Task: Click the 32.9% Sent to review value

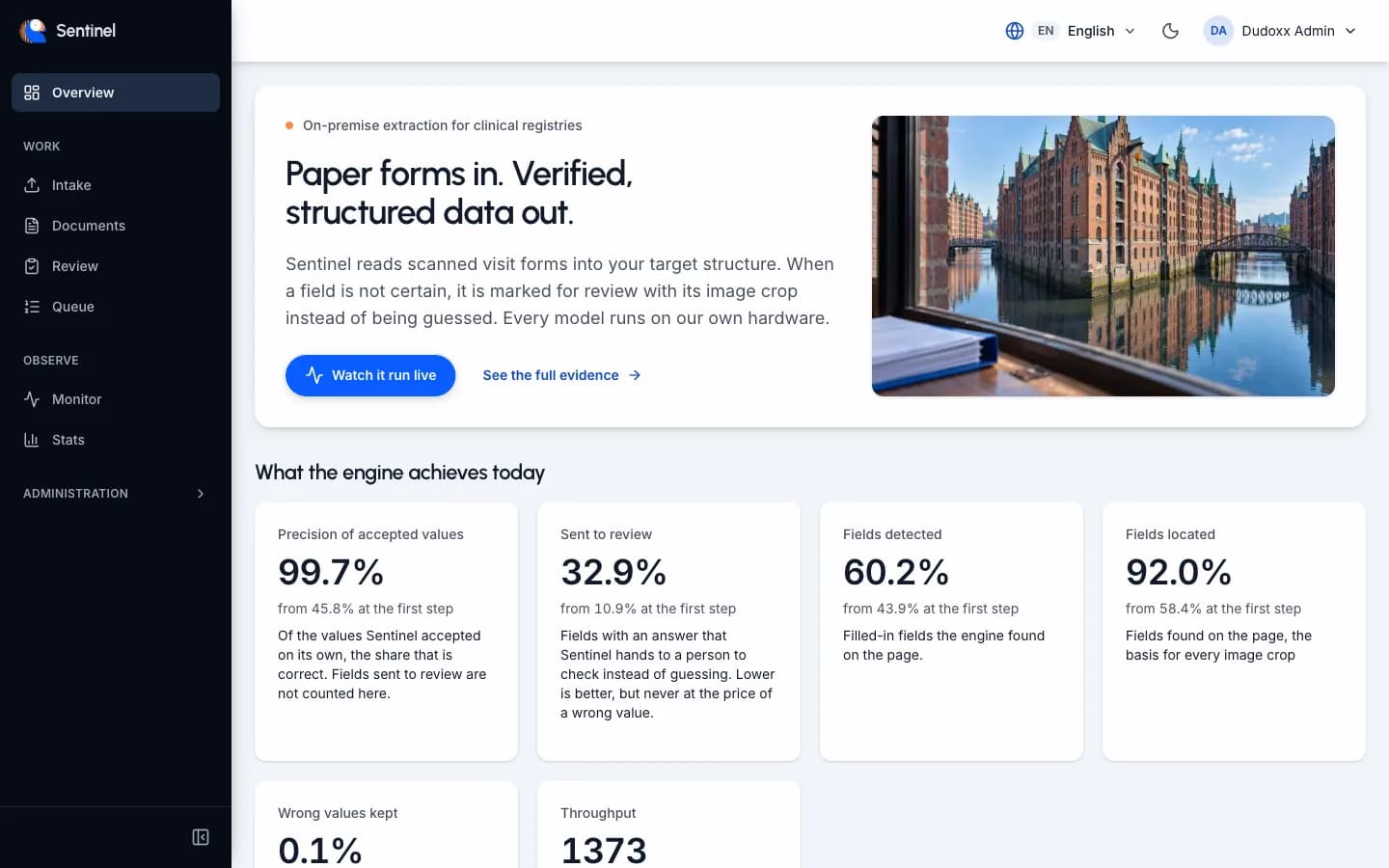Action: coord(613,572)
